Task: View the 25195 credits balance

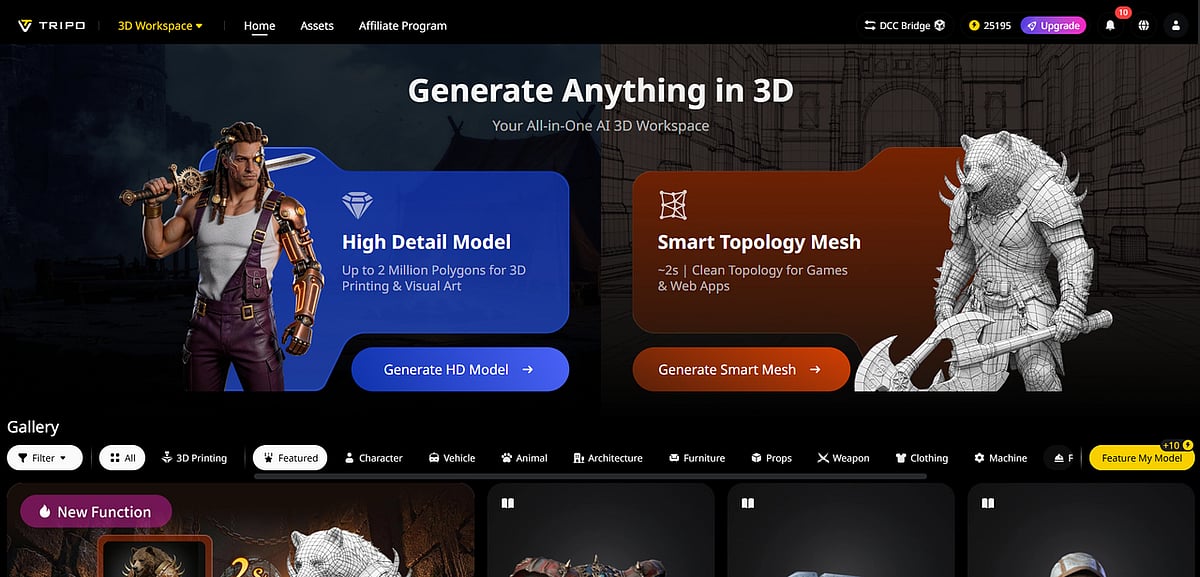Action: [x=989, y=25]
